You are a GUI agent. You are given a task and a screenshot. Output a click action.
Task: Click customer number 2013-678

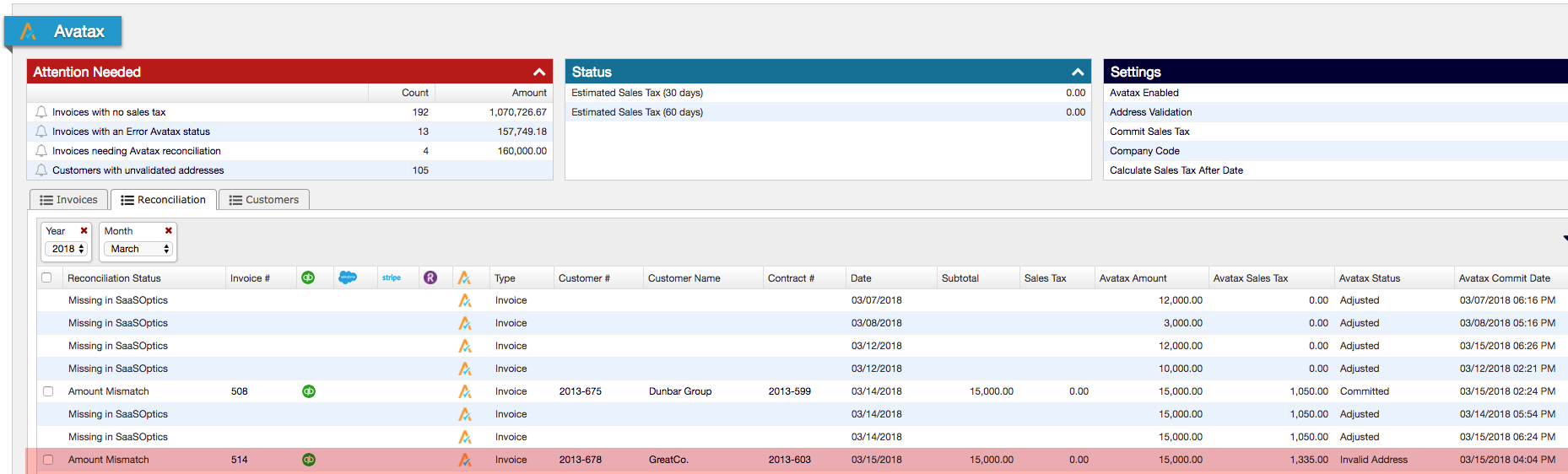[x=580, y=460]
